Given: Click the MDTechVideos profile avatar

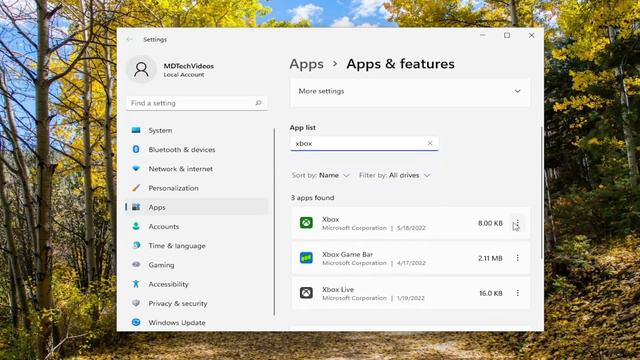Looking at the screenshot, I should tap(141, 69).
